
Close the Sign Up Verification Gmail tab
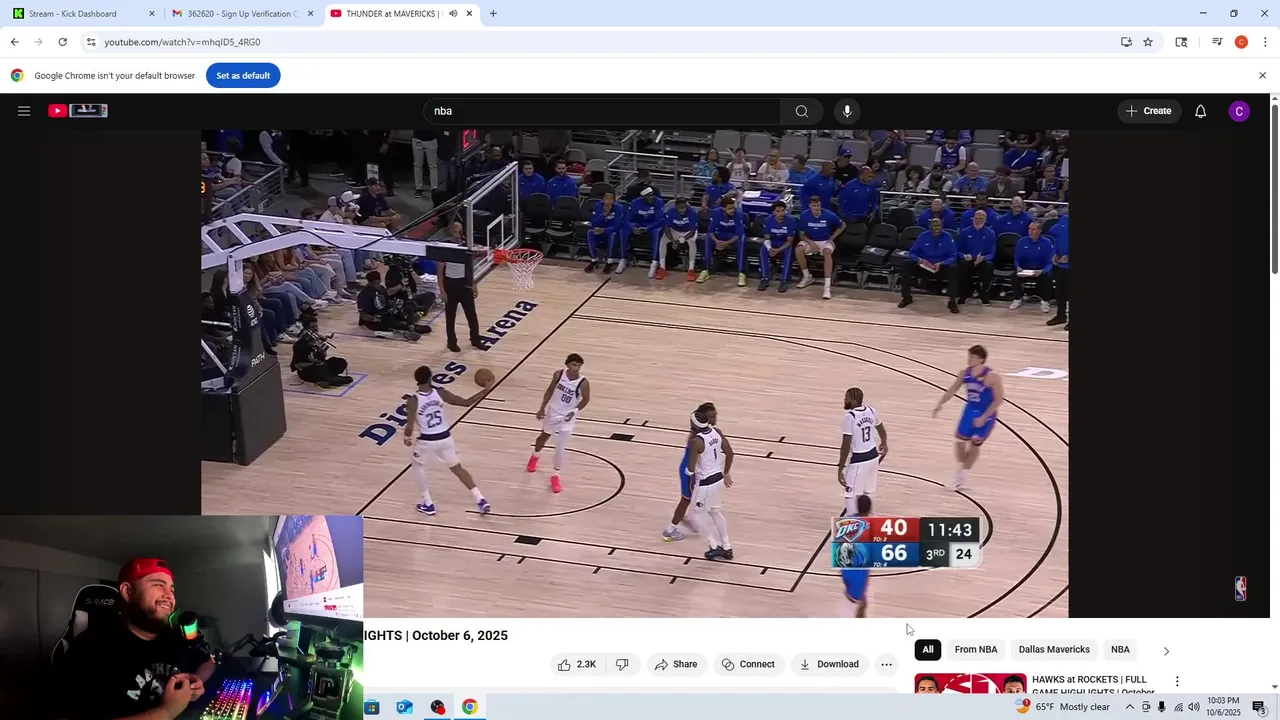coord(310,14)
